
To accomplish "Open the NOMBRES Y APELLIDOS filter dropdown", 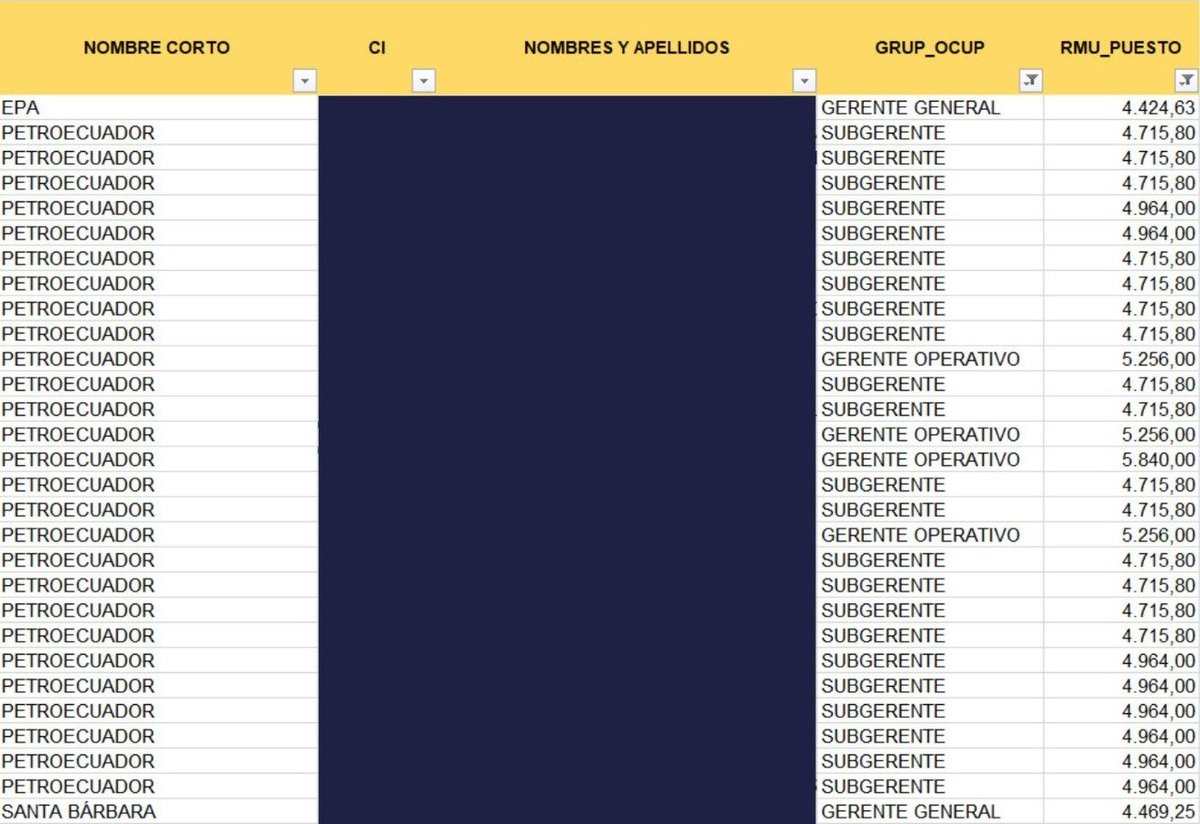I will pyautogui.click(x=804, y=81).
